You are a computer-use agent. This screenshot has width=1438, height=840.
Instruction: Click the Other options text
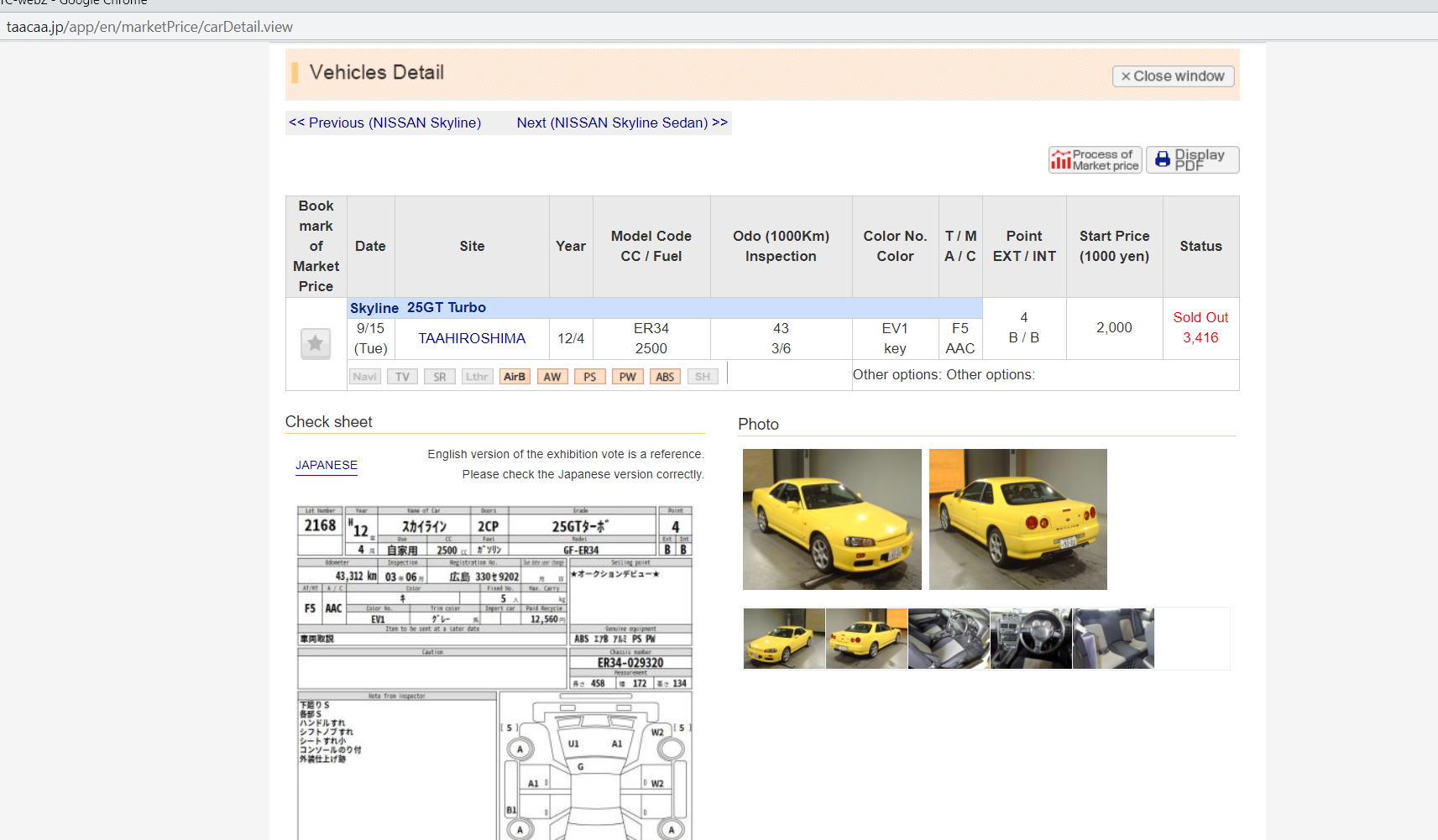point(944,374)
